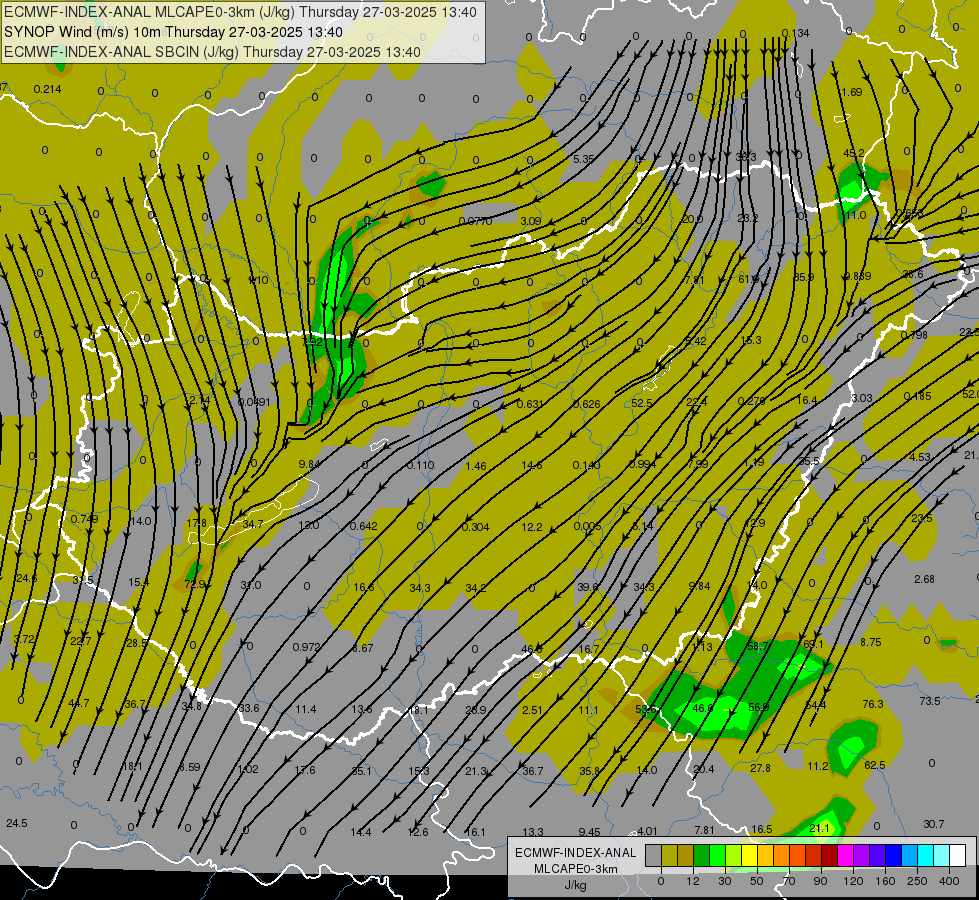Click the map value 0.304
Screen dimensions: 979x900
pos(476,527)
